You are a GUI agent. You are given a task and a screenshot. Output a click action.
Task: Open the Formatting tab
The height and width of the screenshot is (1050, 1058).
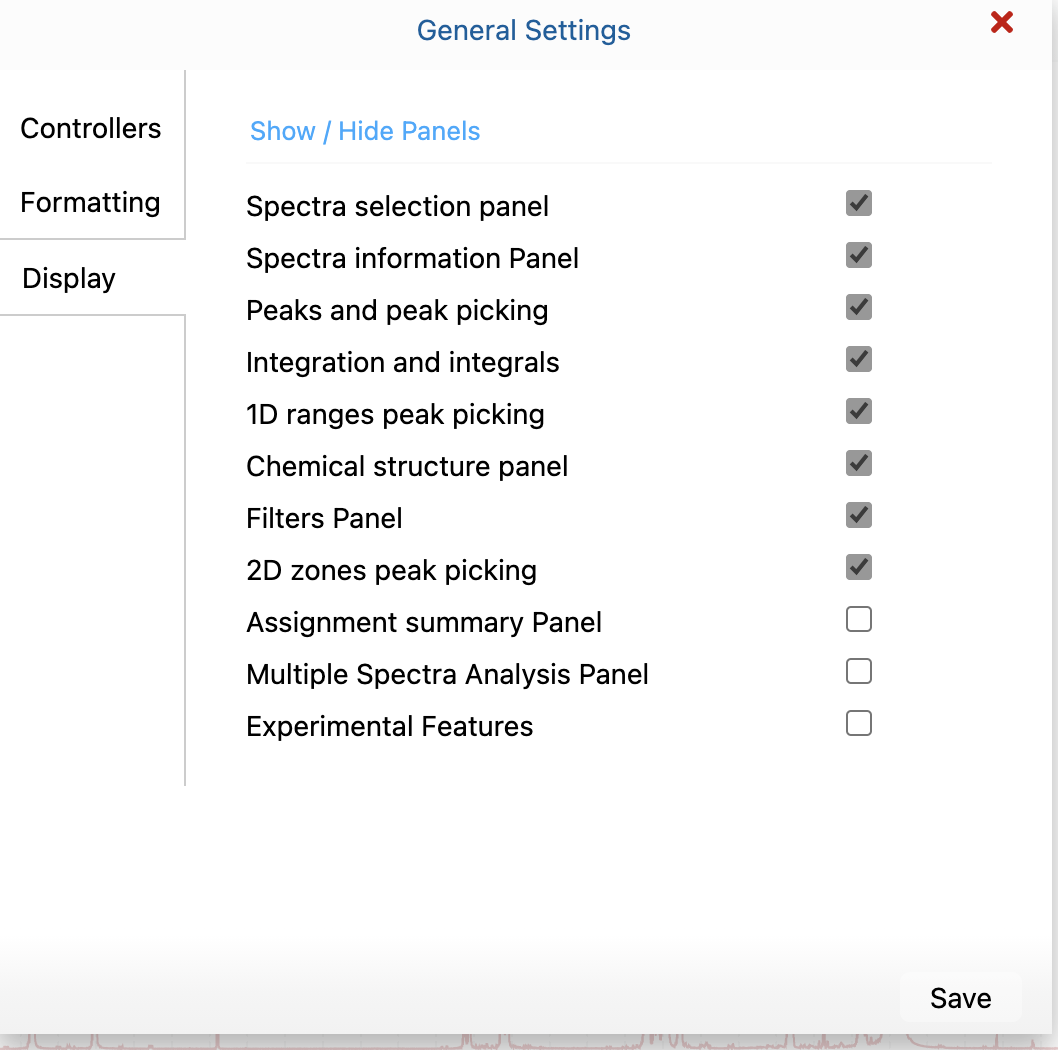click(90, 202)
